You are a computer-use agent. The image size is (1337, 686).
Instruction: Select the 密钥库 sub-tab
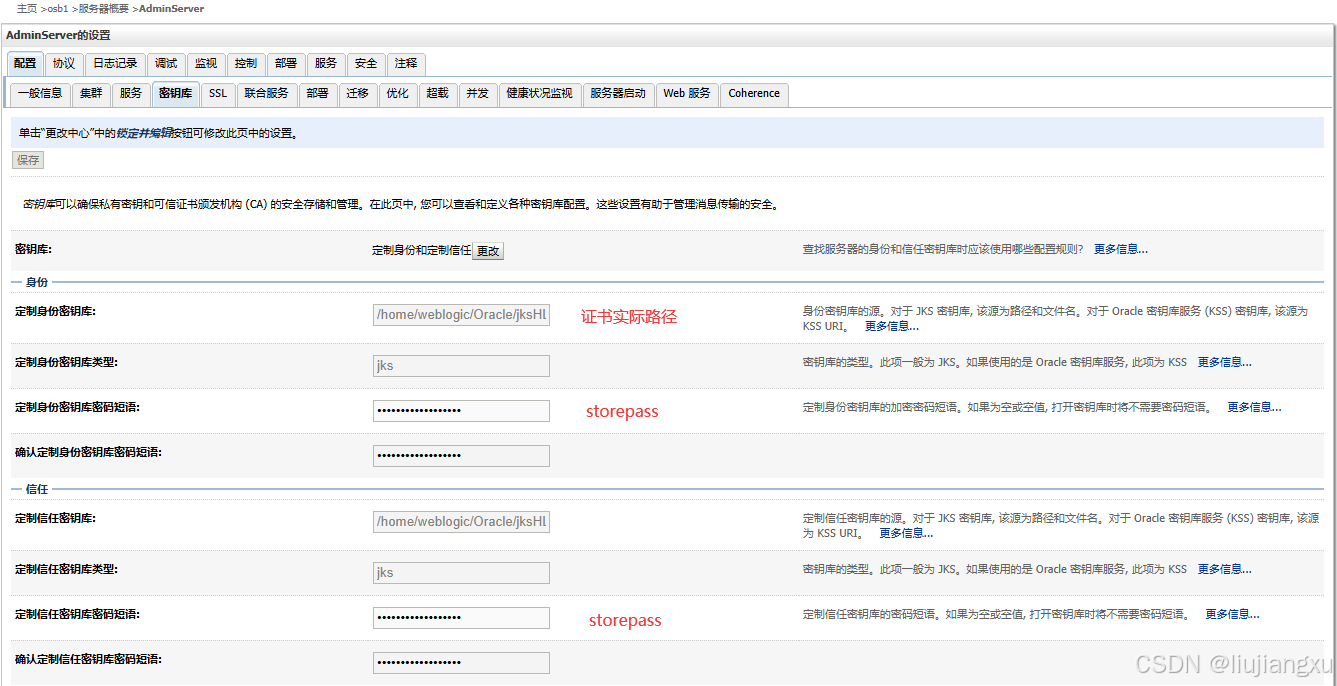[175, 94]
